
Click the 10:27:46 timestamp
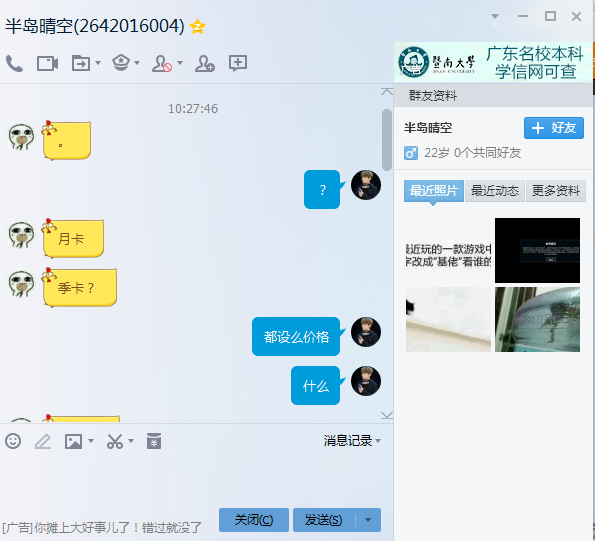[x=193, y=109]
